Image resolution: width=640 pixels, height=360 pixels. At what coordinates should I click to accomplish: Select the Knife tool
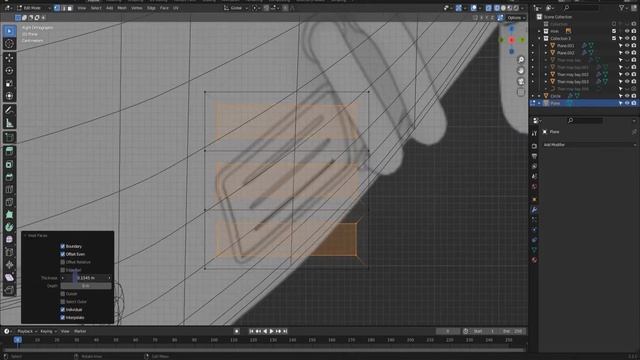(9, 202)
